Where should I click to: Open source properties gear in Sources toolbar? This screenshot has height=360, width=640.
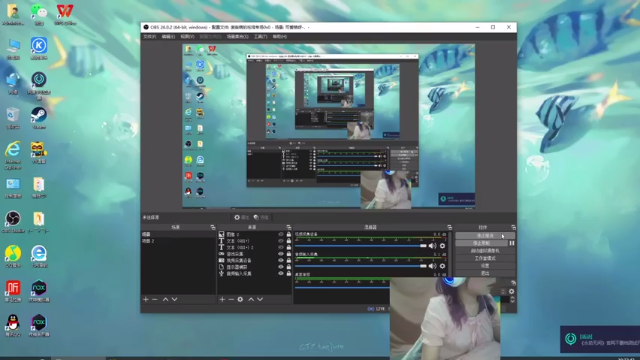coord(240,300)
